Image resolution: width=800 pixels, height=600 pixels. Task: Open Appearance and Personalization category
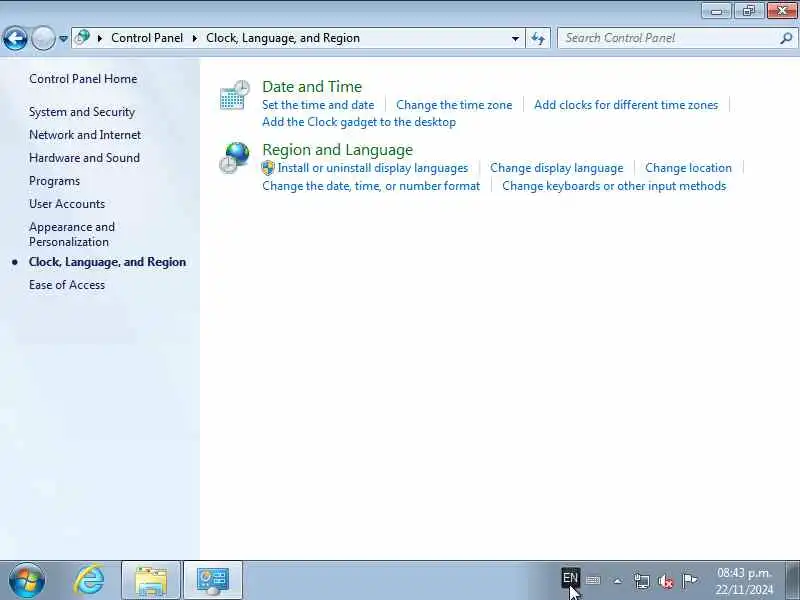[72, 234]
